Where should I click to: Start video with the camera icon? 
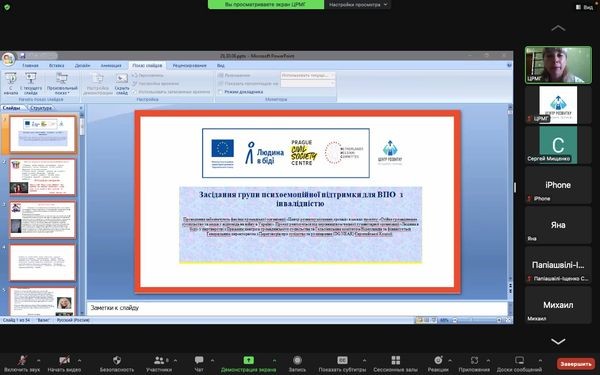[x=64, y=360]
